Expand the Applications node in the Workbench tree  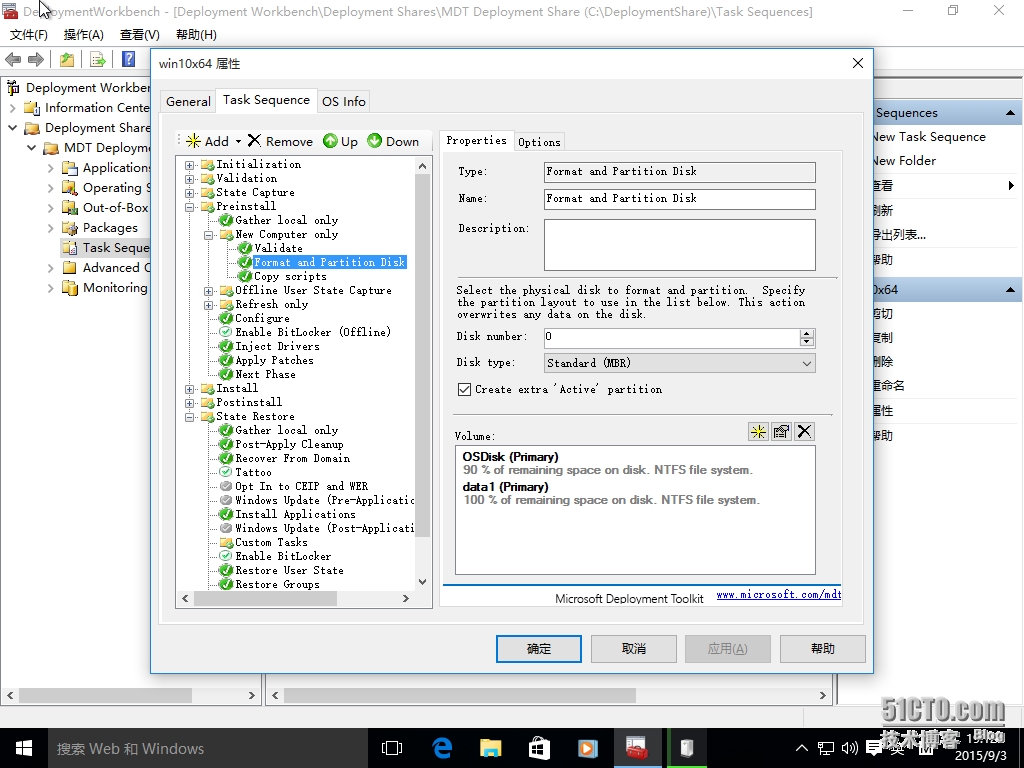(50, 168)
